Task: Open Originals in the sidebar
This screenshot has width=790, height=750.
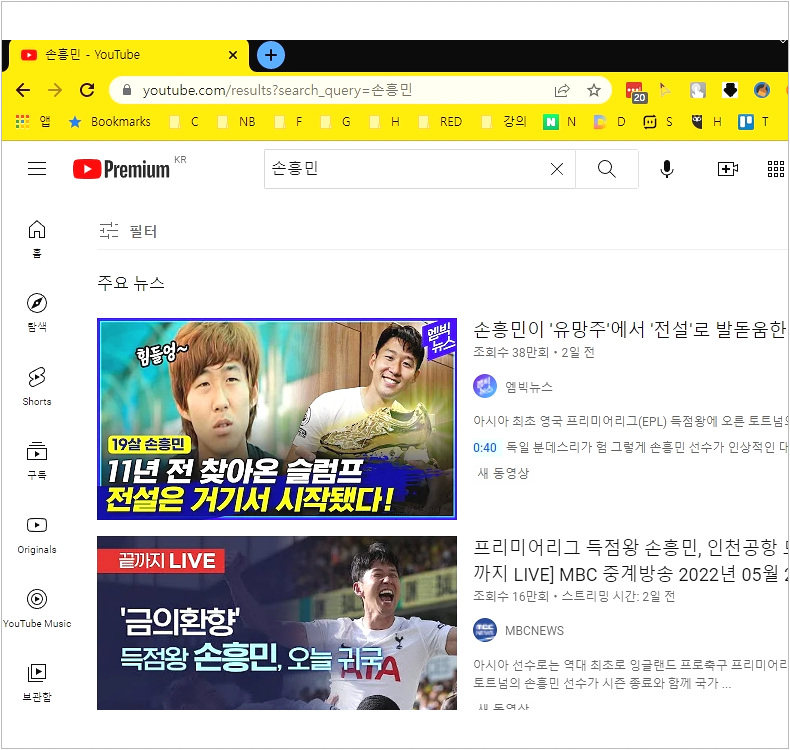Action: 37,535
